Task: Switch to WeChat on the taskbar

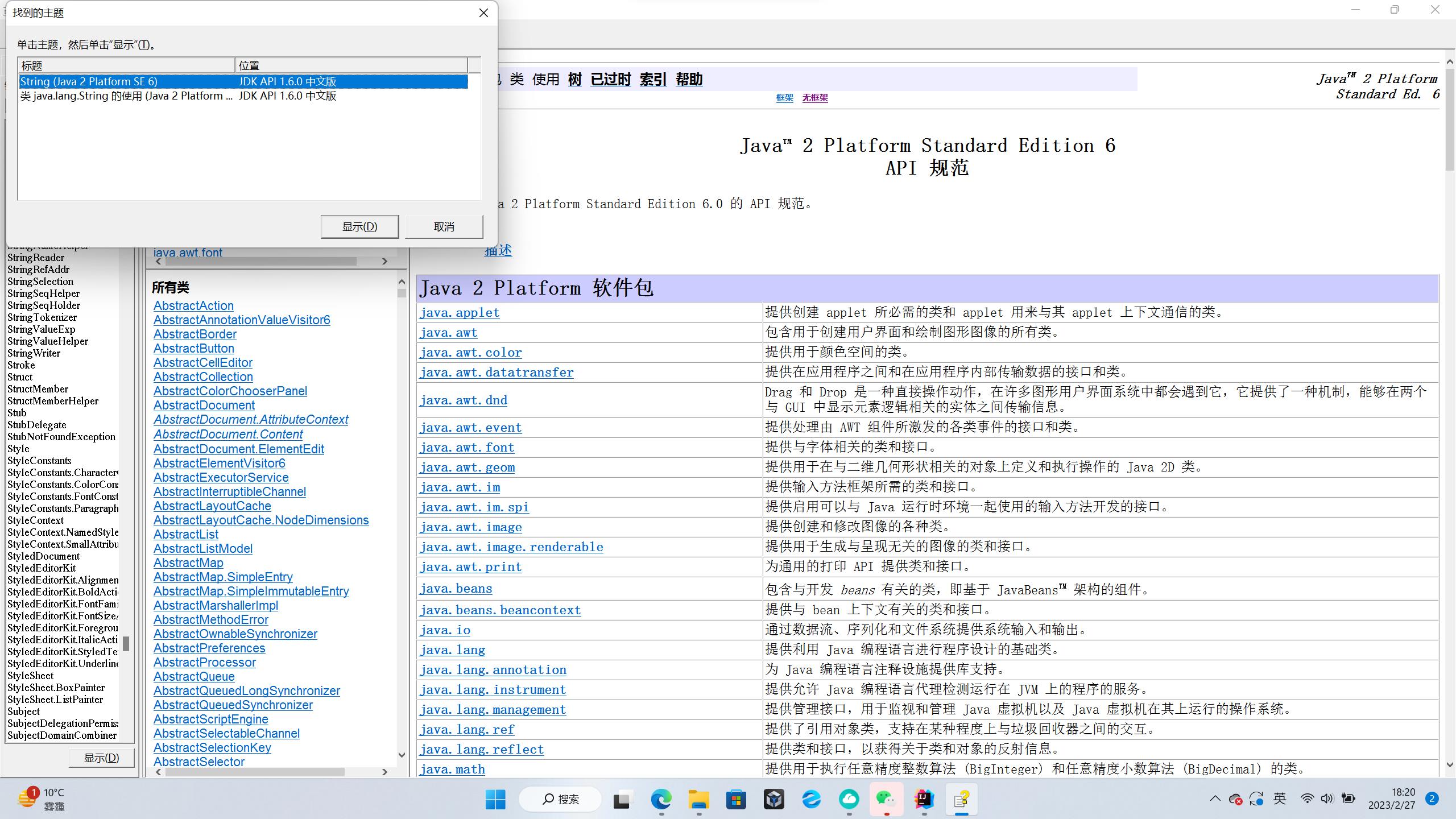Action: coord(886,799)
